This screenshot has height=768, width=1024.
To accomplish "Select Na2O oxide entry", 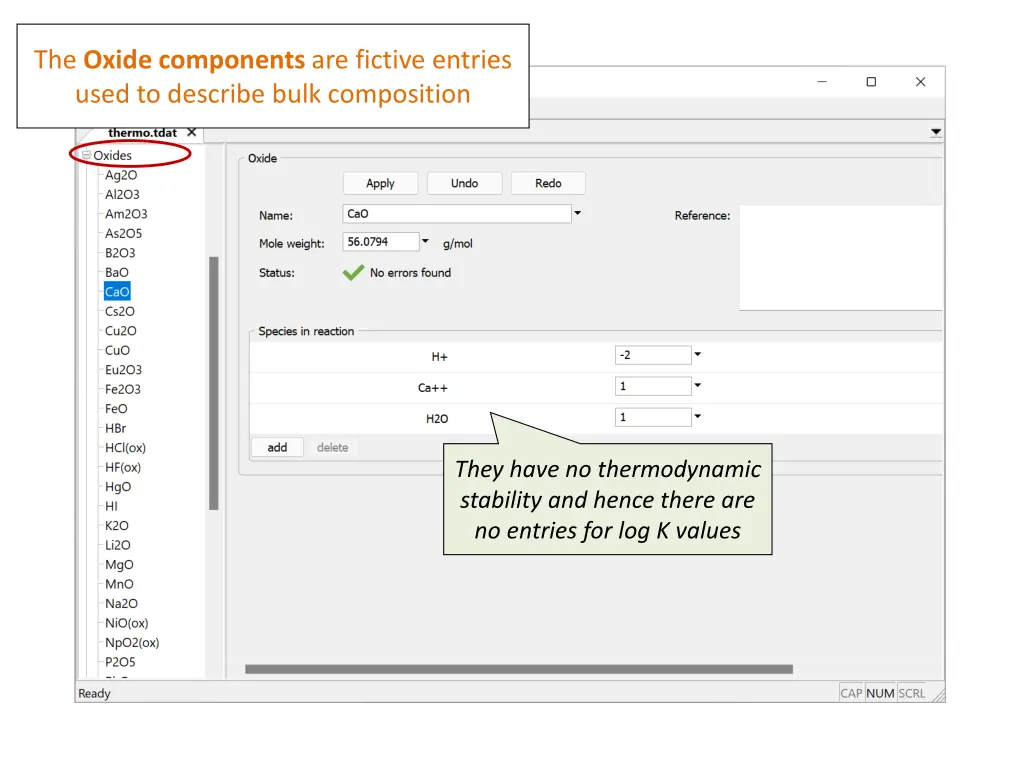I will pos(121,604).
